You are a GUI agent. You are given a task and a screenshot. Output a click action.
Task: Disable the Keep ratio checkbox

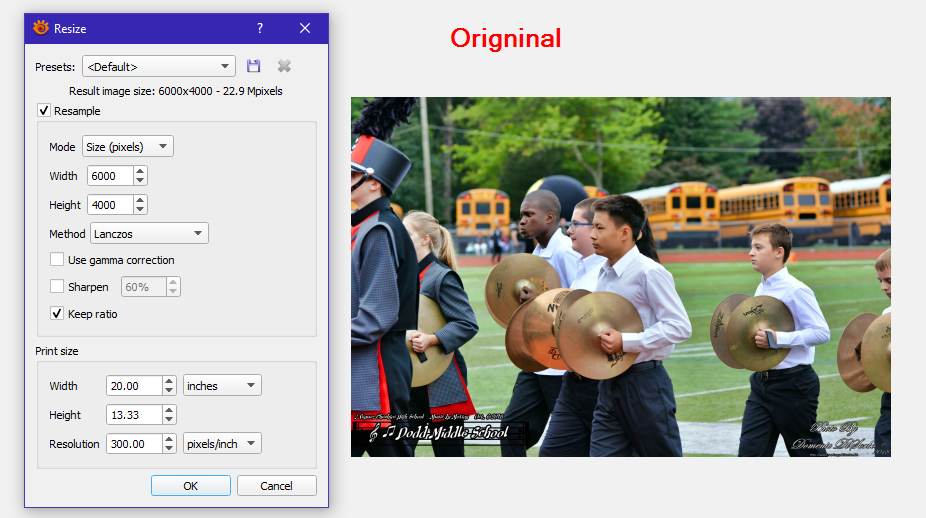pyautogui.click(x=57, y=314)
